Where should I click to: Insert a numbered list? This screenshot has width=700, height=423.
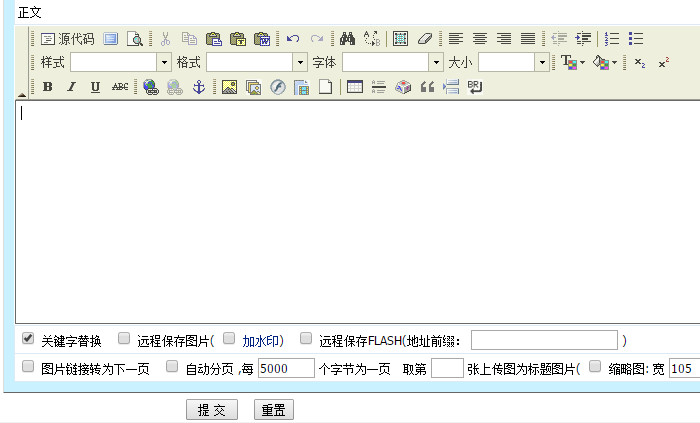pos(612,39)
